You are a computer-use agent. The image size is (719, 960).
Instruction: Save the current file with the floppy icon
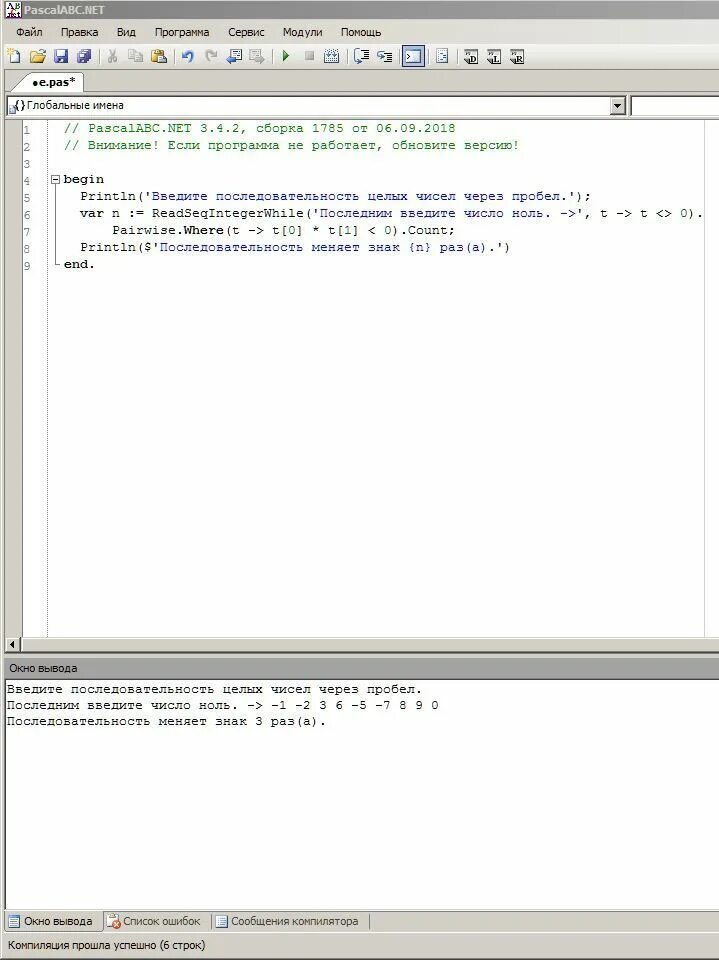61,56
